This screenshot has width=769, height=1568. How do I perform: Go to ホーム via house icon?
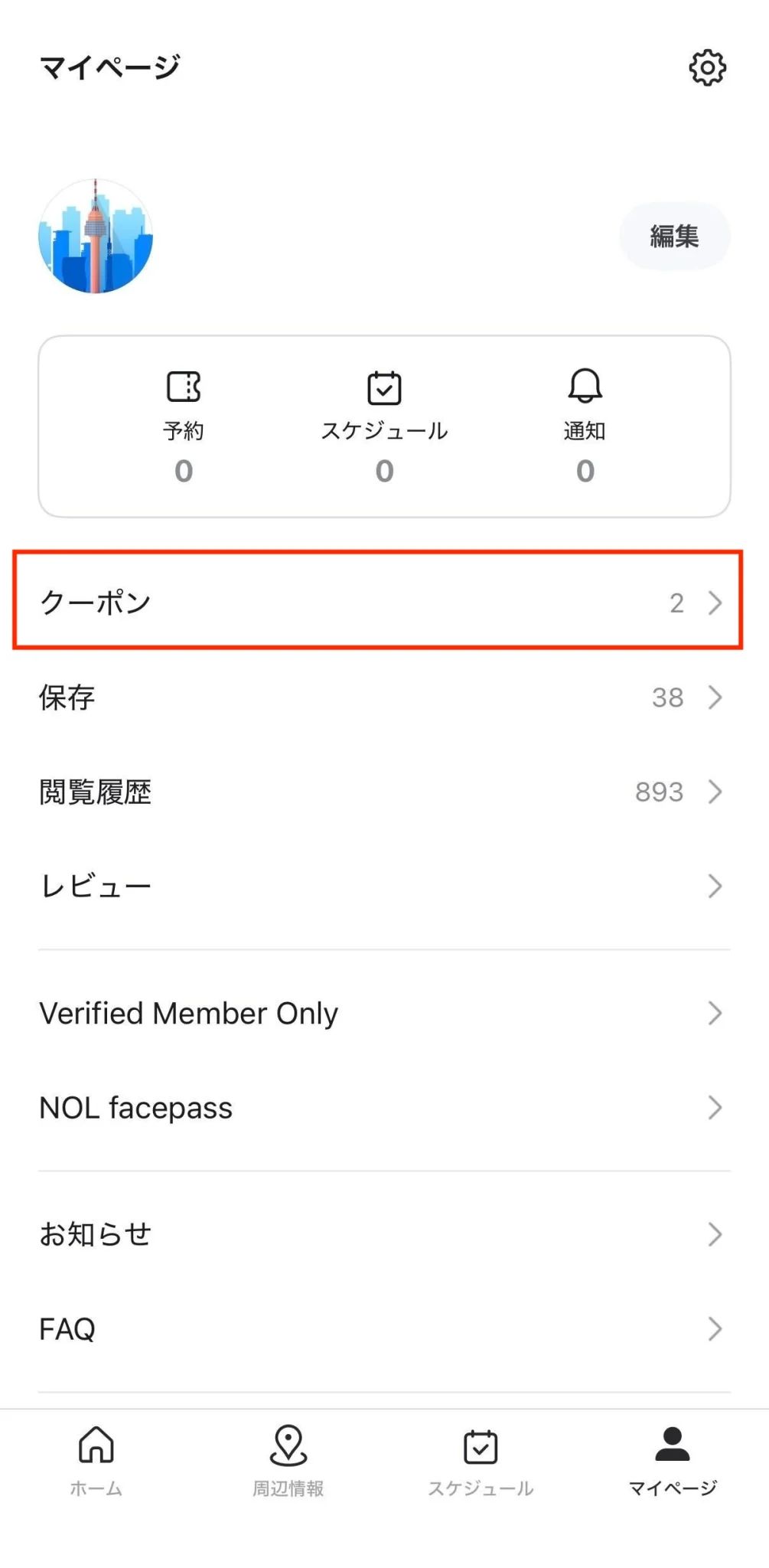tap(96, 1445)
